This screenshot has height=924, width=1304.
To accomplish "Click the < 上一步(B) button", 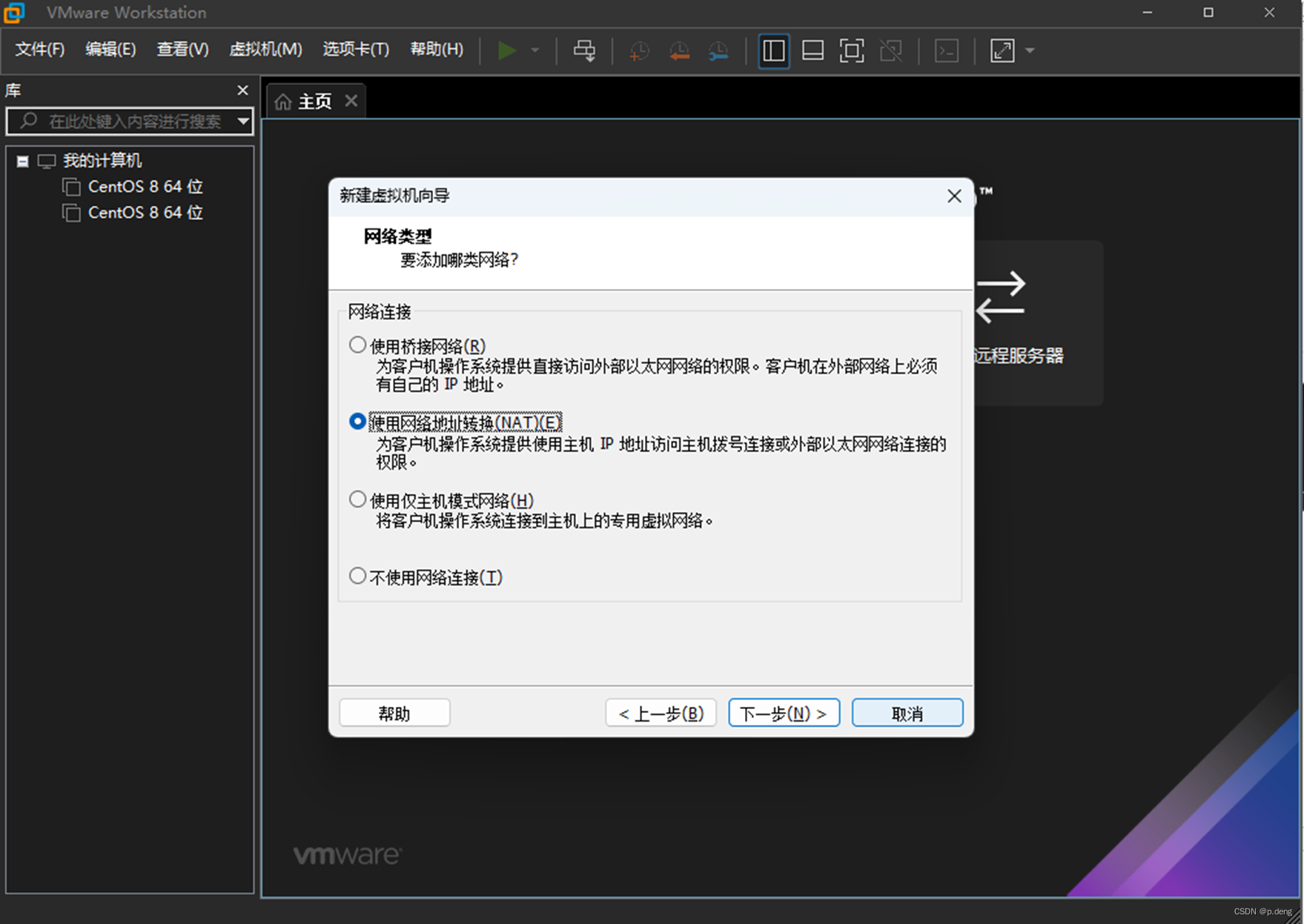I will 661,713.
